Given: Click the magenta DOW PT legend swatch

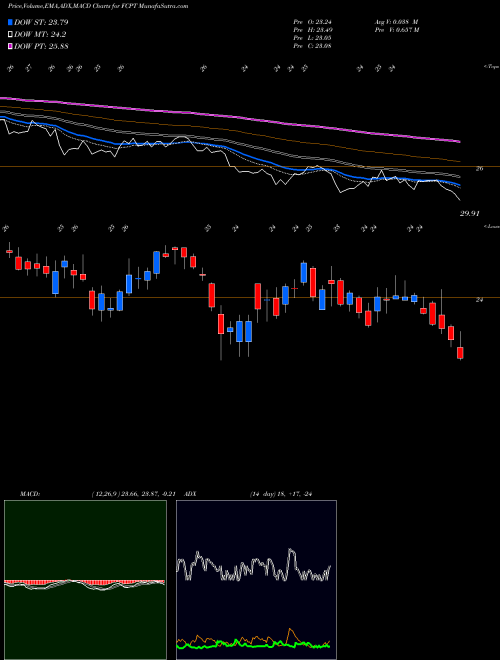Looking at the screenshot, I should [10, 46].
